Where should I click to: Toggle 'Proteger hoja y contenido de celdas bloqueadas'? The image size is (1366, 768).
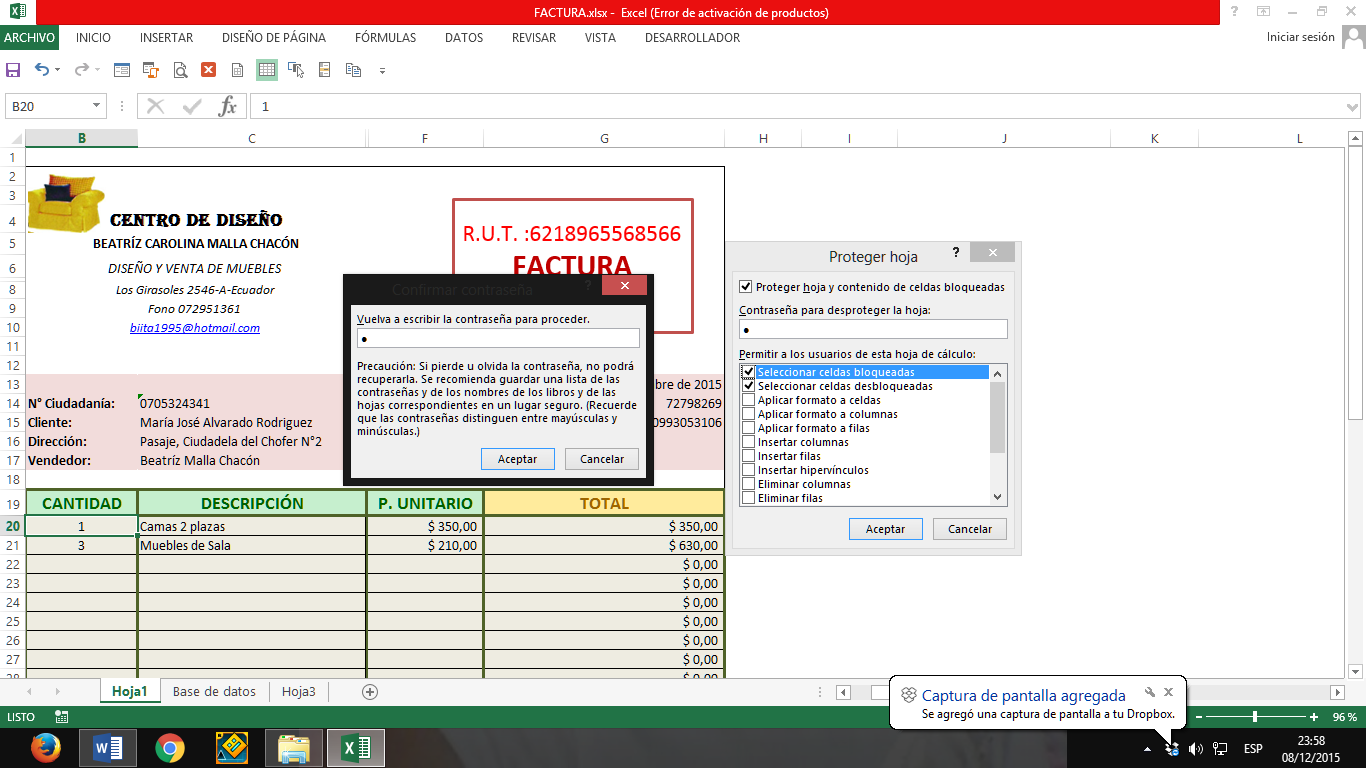pos(744,287)
